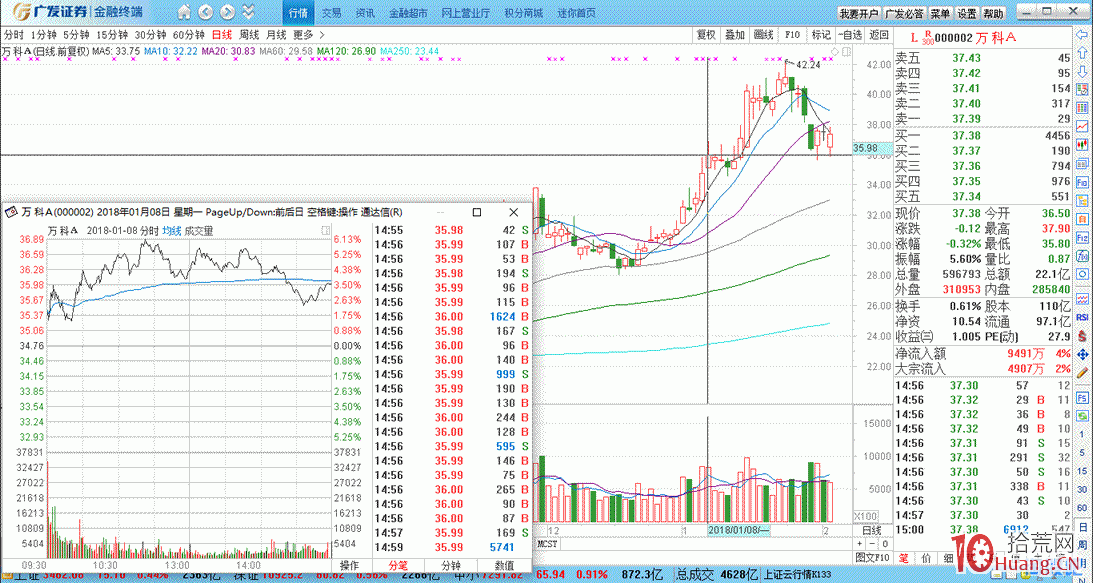Open the candlestick chart sidebar icon
The height and width of the screenshot is (583, 1093).
click(x=1083, y=144)
